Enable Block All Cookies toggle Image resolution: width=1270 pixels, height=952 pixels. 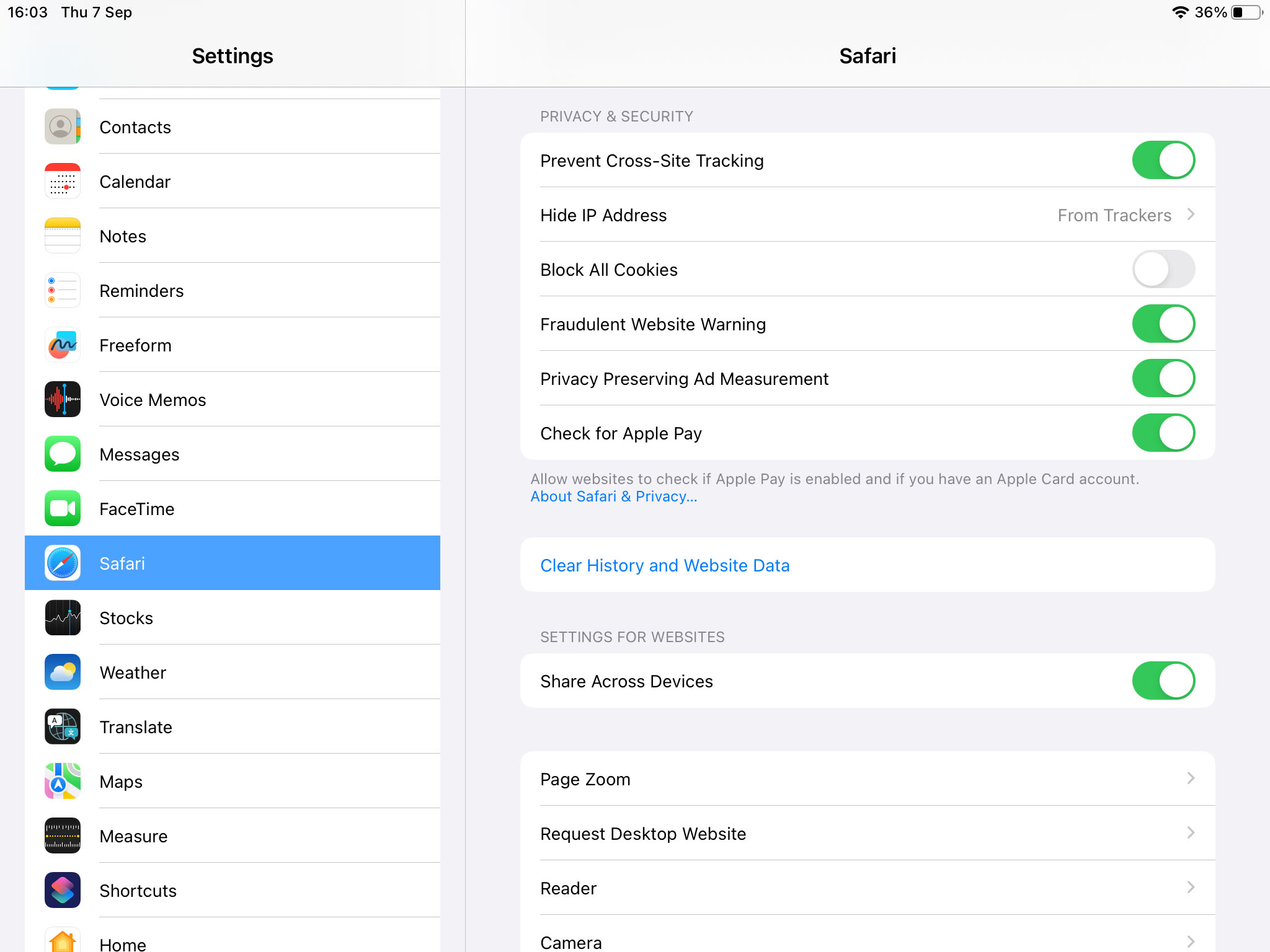[x=1163, y=268]
